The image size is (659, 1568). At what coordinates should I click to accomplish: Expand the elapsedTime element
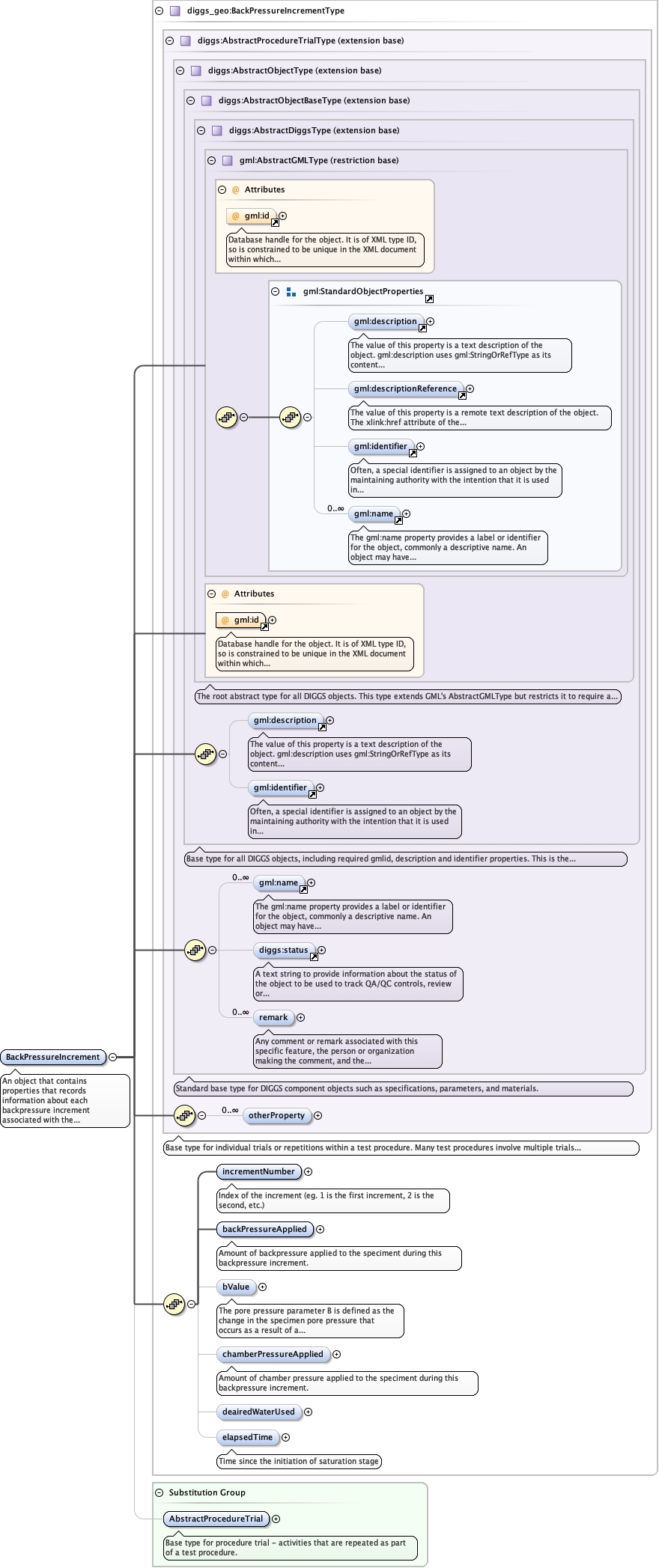pyautogui.click(x=285, y=1437)
